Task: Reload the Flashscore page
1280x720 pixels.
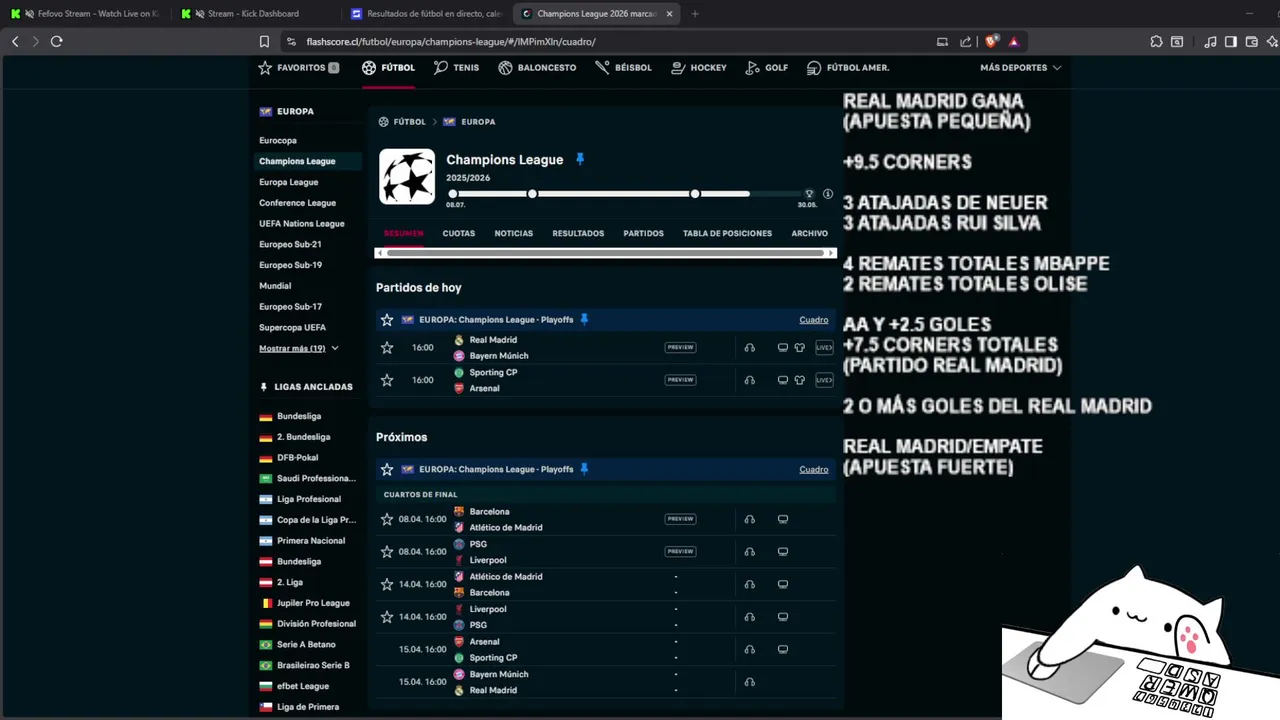Action: [56, 41]
